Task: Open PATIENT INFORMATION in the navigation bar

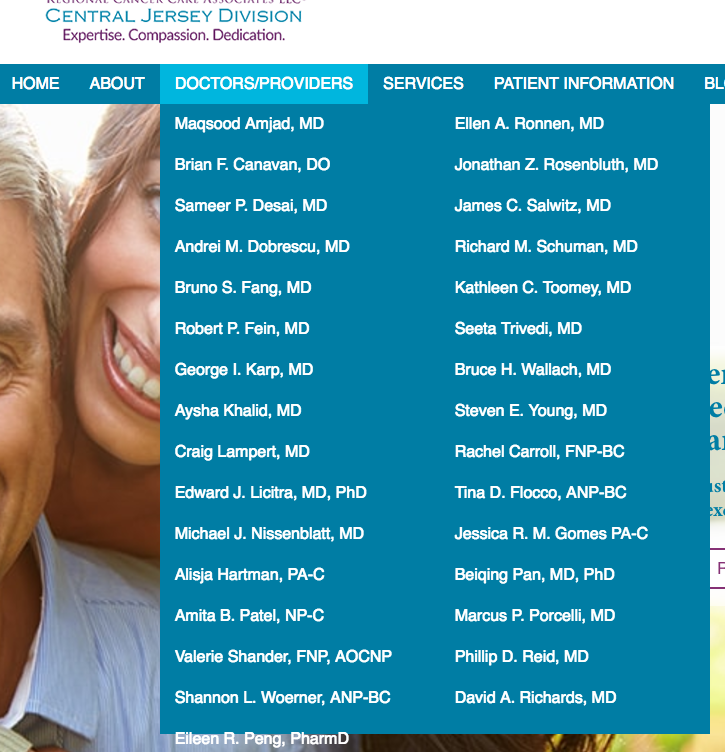Action: tap(584, 83)
